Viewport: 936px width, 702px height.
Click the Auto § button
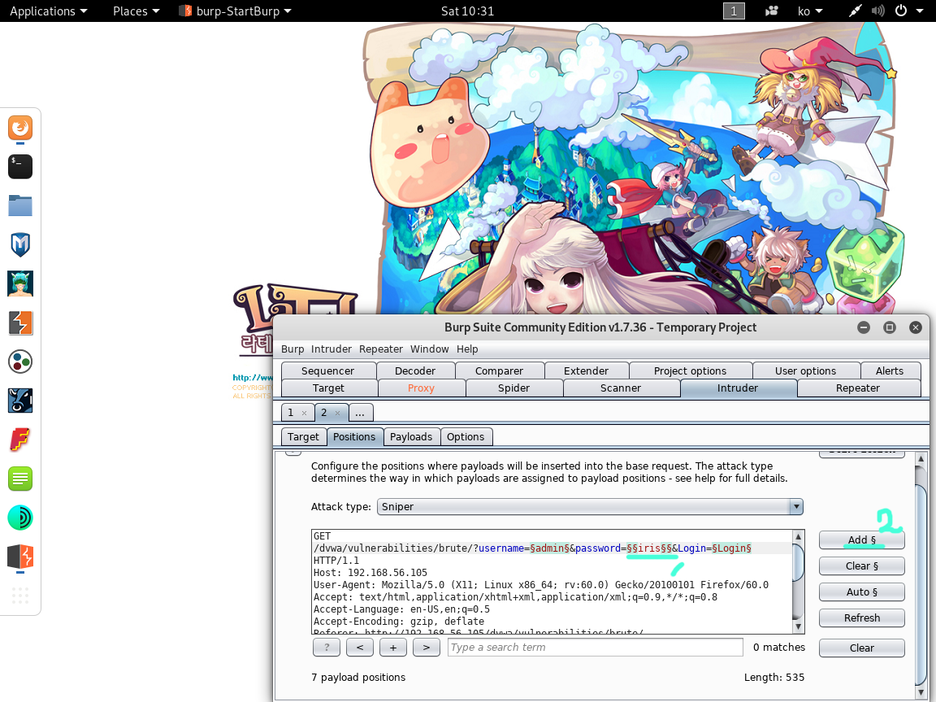[x=862, y=592]
